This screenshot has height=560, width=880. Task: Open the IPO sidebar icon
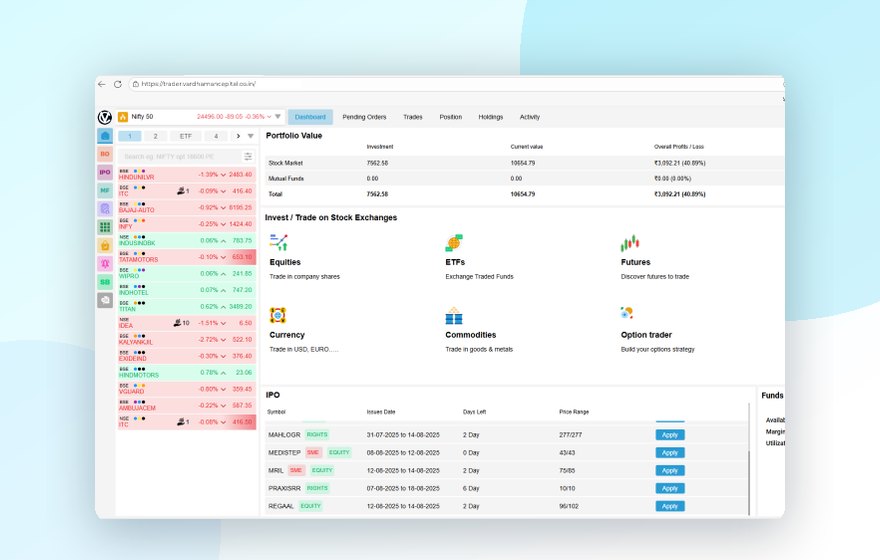[x=105, y=172]
